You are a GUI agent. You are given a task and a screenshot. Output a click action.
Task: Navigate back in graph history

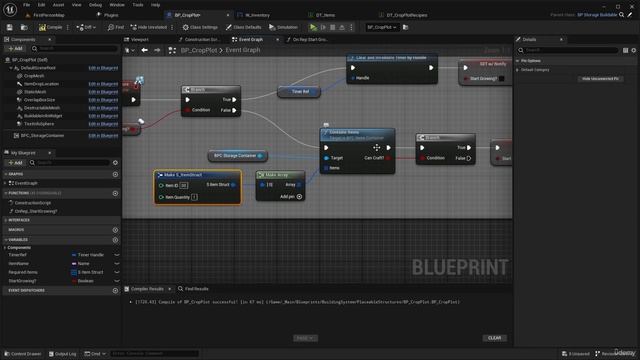[144, 50]
